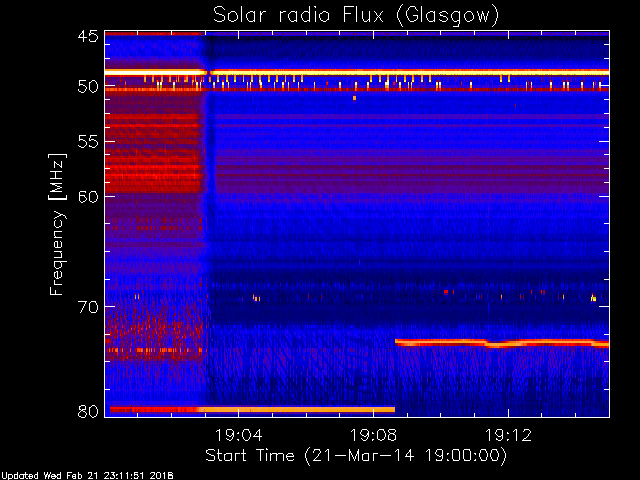
Task: Click the '70' frequency tick label
Action: click(x=88, y=307)
